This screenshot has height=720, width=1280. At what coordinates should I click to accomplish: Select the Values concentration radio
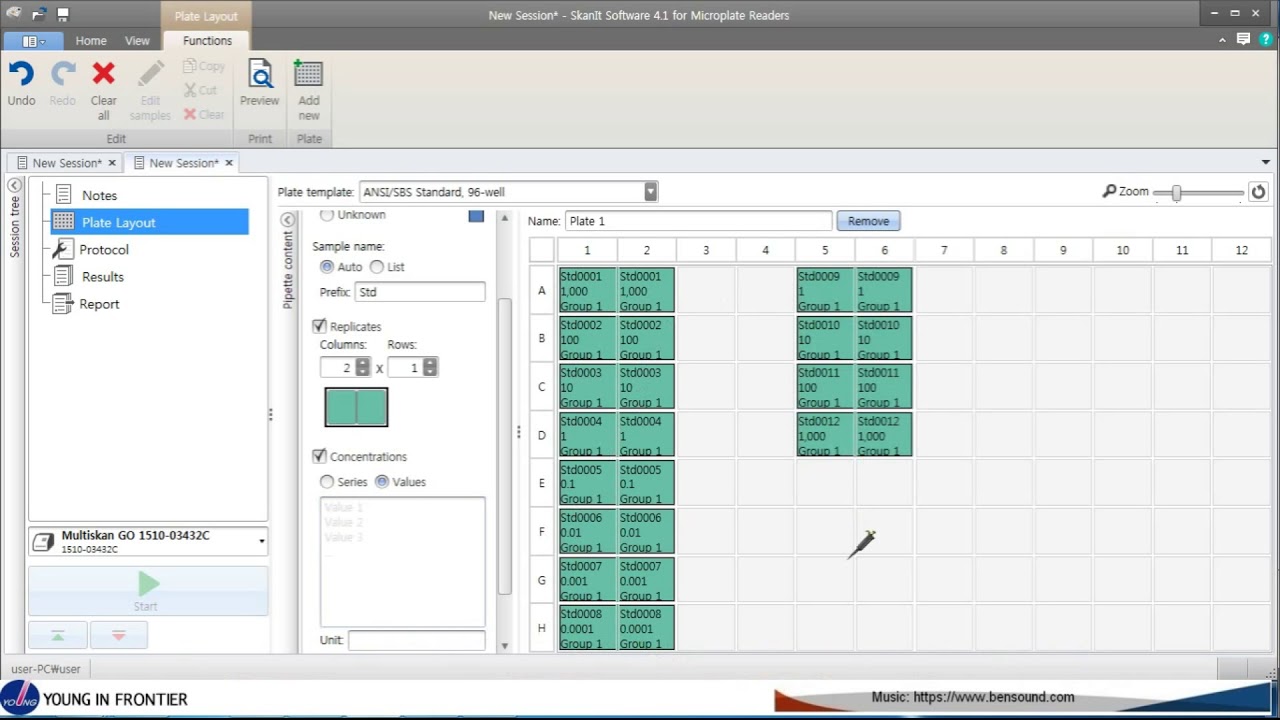point(382,482)
